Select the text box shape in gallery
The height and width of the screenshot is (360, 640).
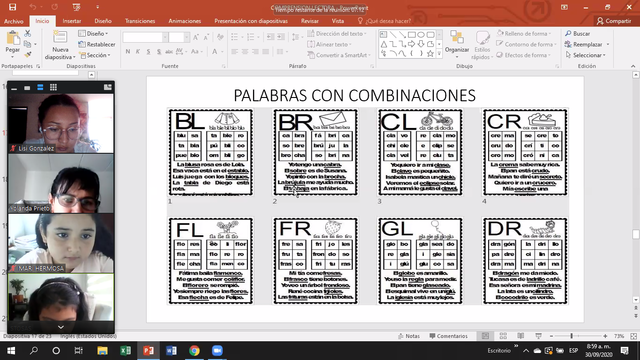tap(383, 35)
